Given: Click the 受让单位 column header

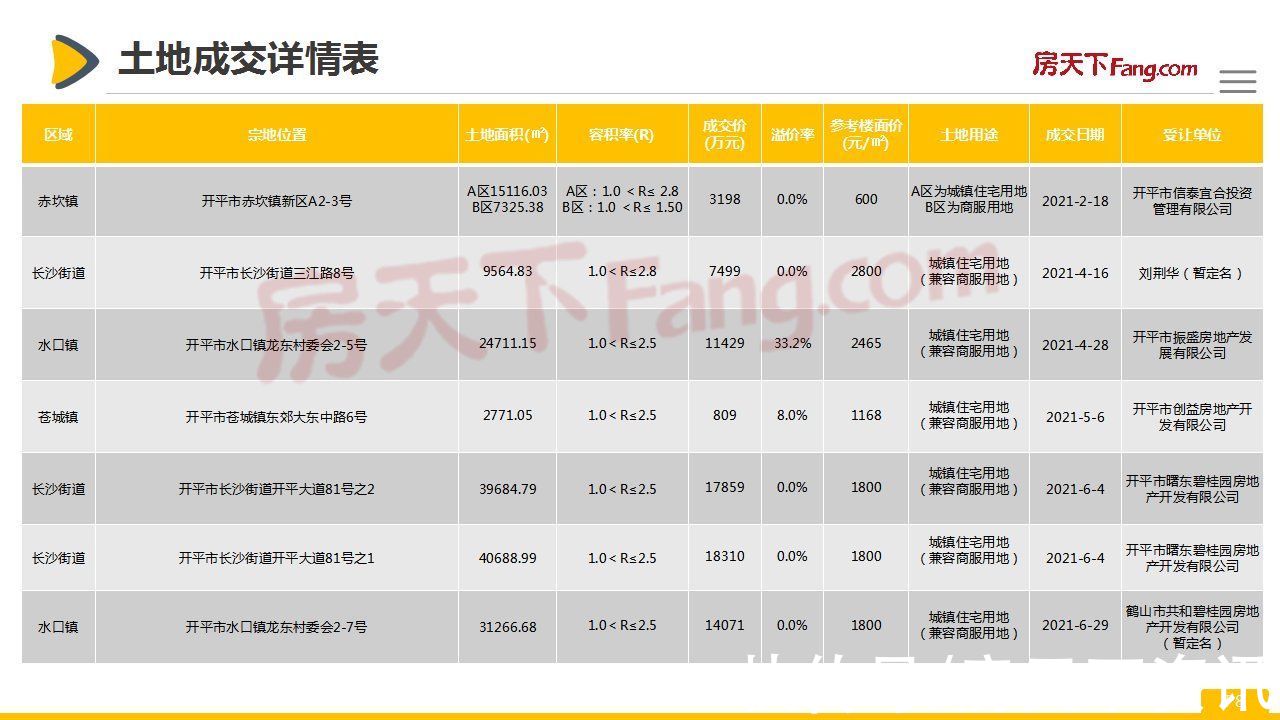Looking at the screenshot, I should 1192,134.
